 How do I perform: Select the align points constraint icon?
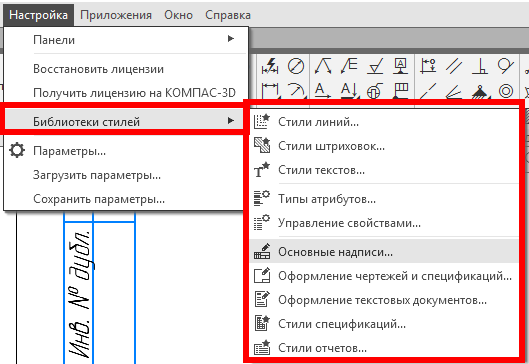428,65
